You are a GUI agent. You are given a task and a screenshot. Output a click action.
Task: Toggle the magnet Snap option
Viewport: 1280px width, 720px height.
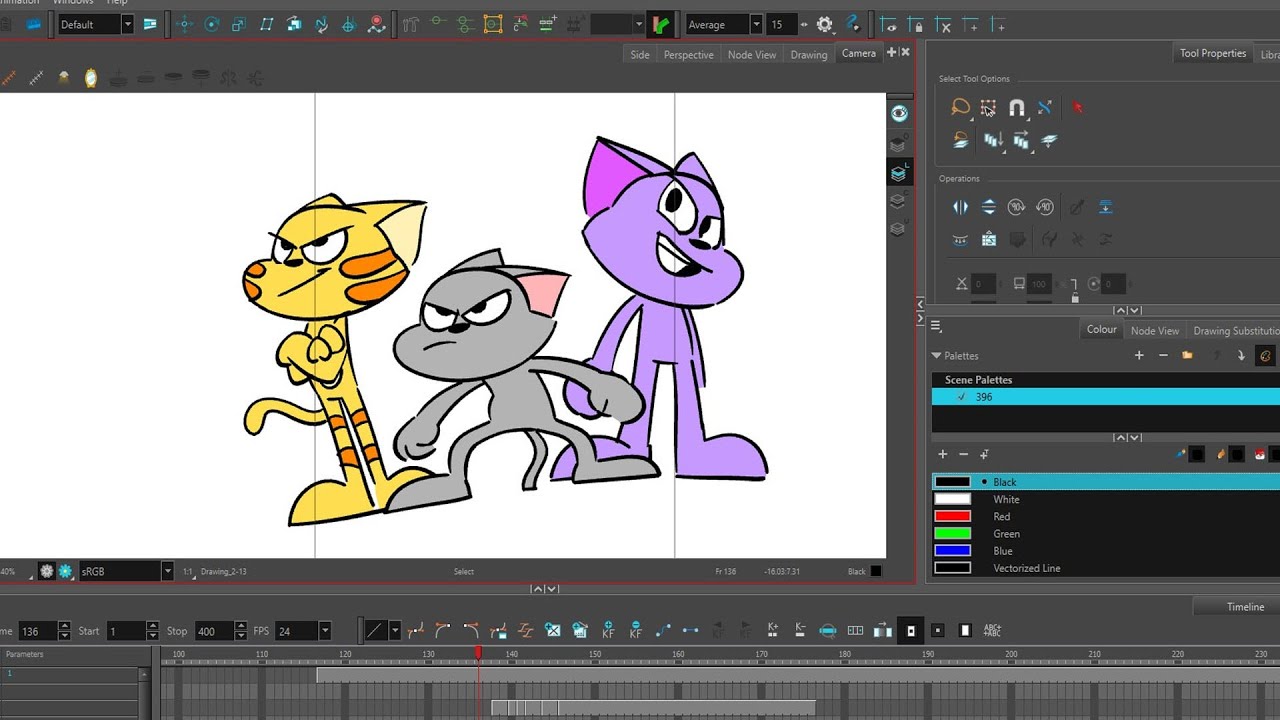click(1016, 107)
